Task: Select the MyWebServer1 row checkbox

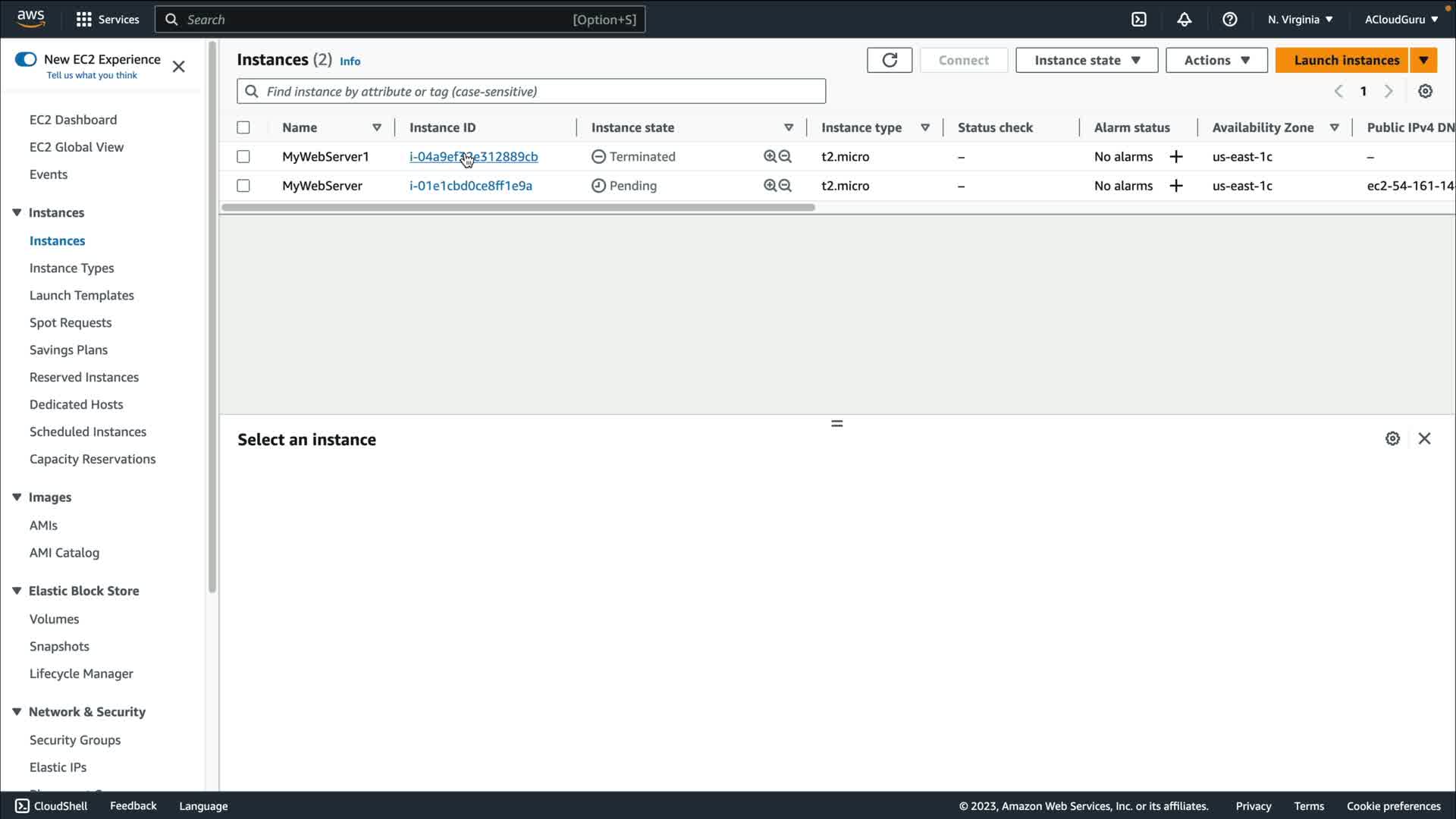Action: click(x=243, y=157)
